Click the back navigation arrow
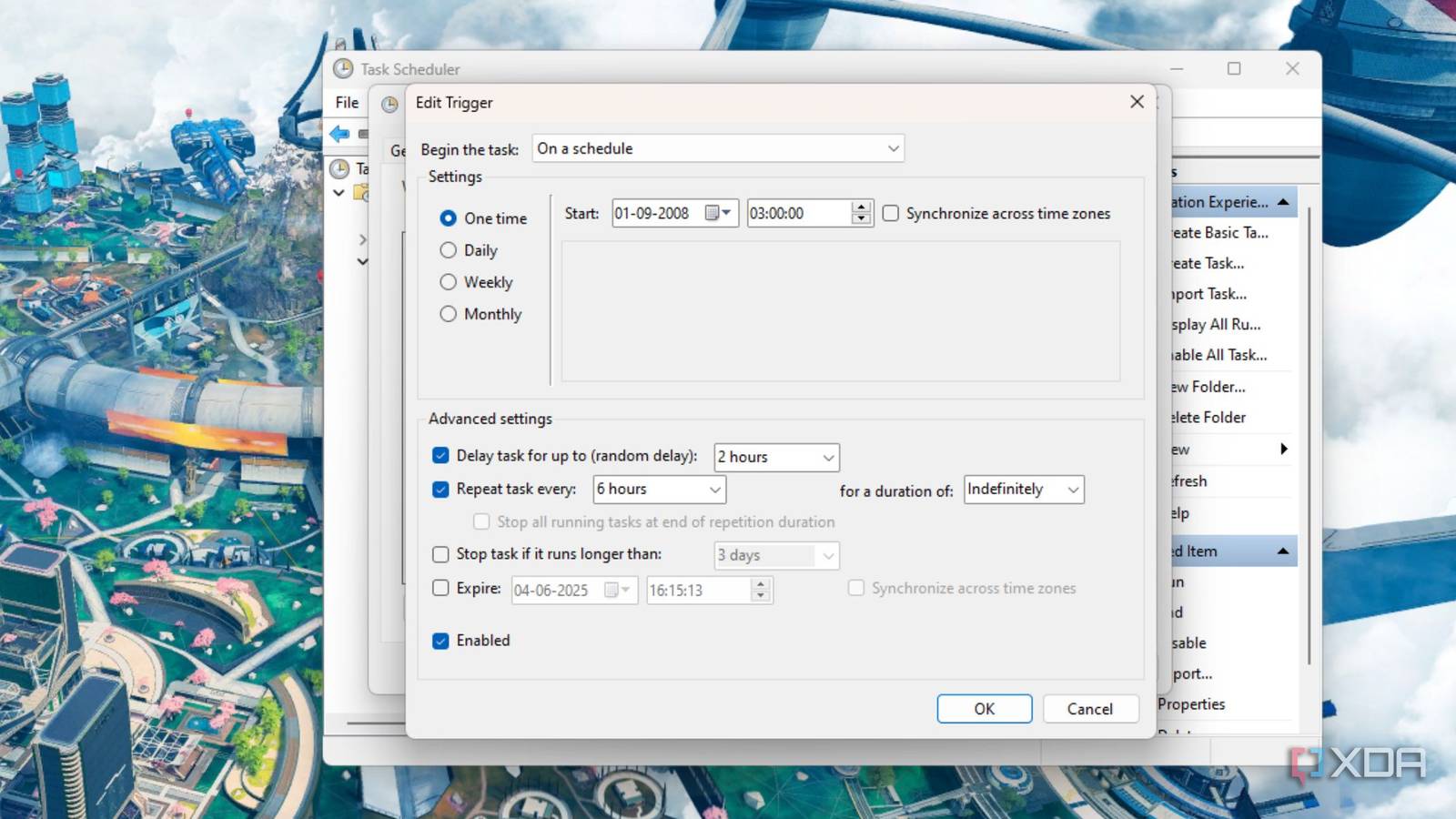Screen dimensions: 1456x819 (341, 134)
